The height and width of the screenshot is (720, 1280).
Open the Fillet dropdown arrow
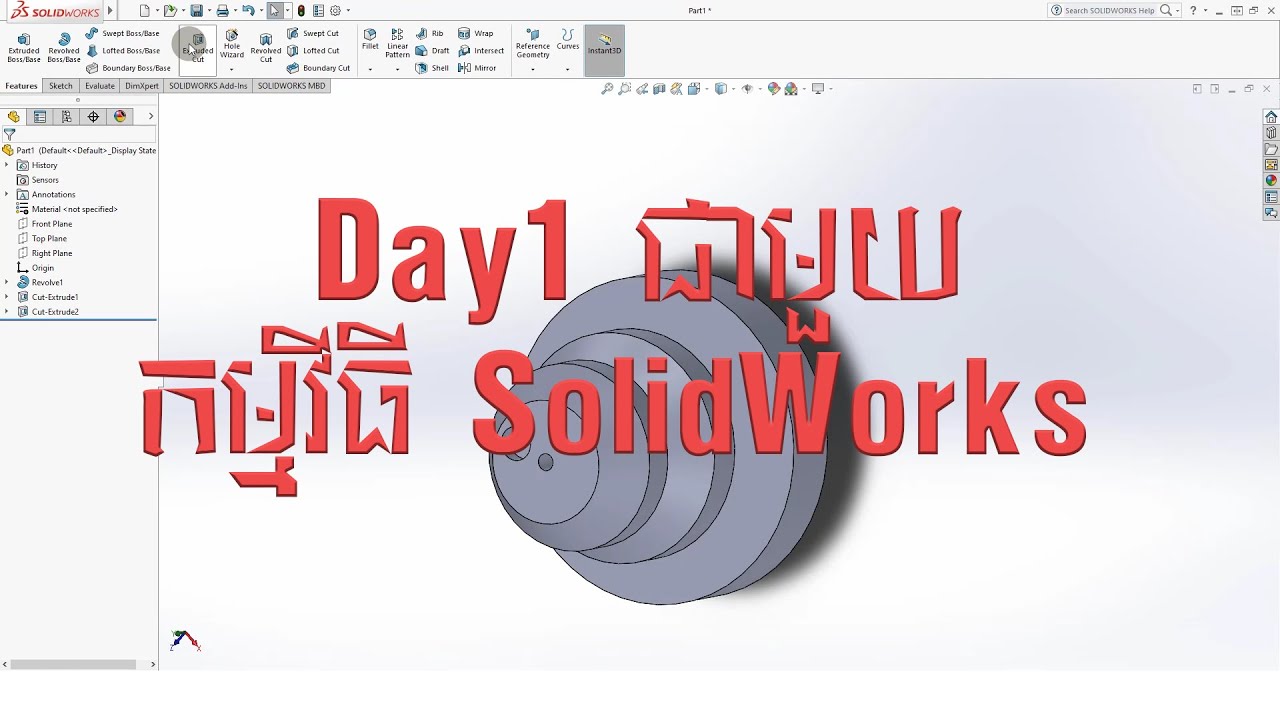click(x=370, y=69)
